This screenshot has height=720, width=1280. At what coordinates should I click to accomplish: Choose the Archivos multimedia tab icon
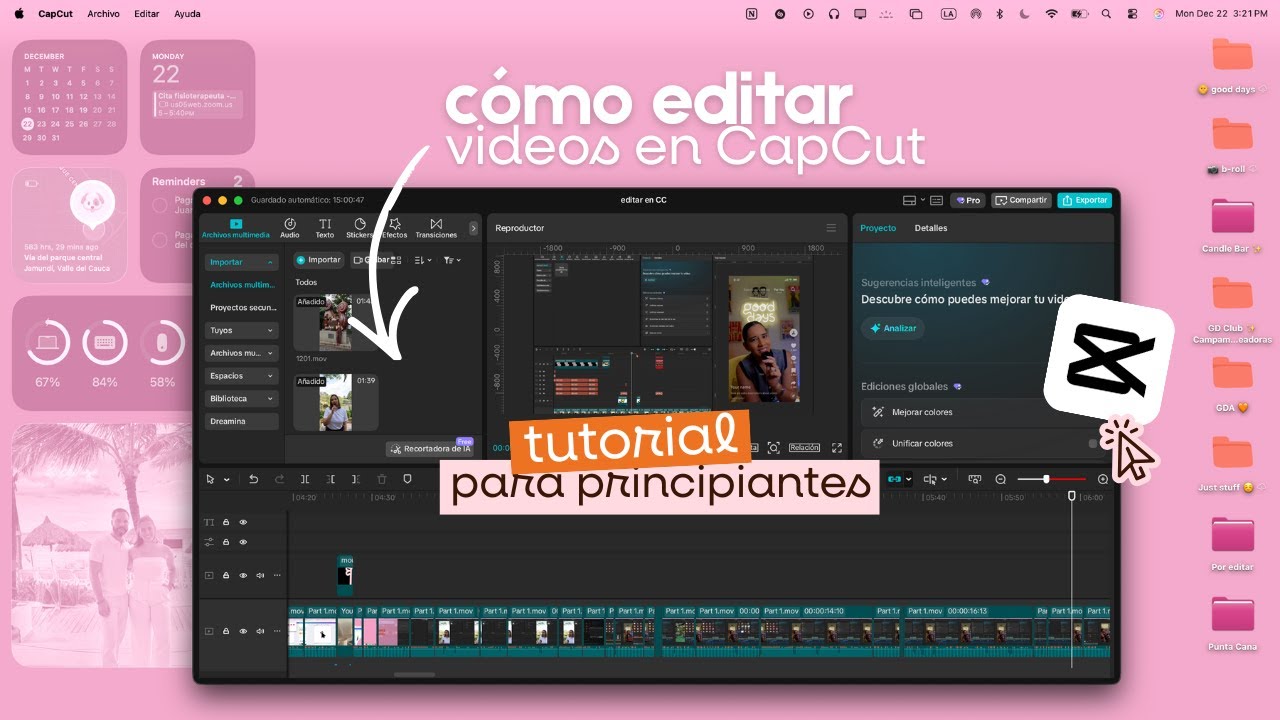[236, 228]
